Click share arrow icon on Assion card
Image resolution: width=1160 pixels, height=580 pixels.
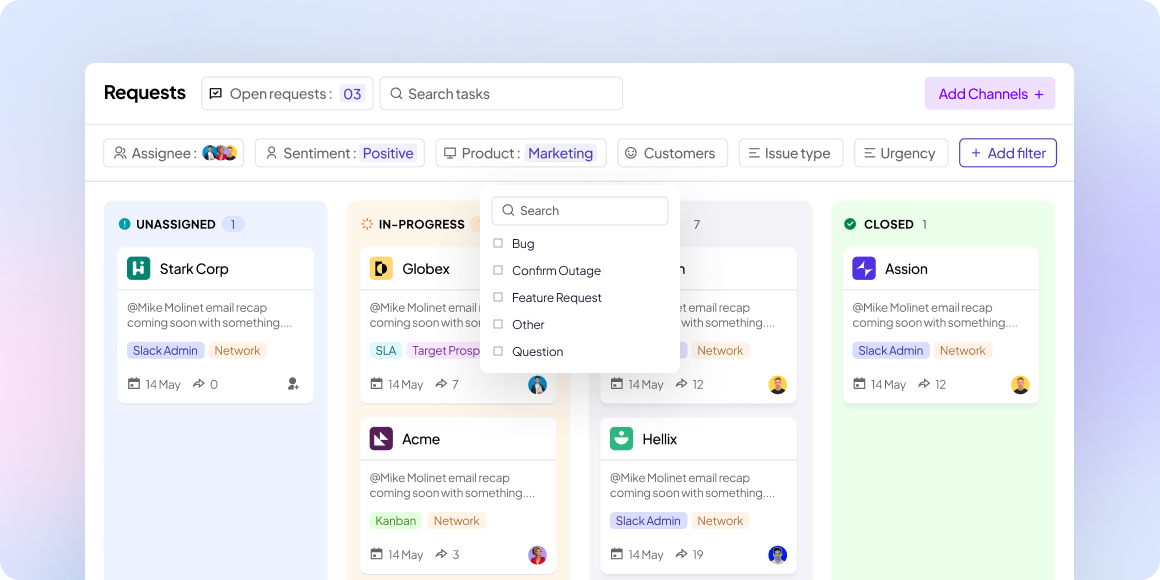point(924,384)
